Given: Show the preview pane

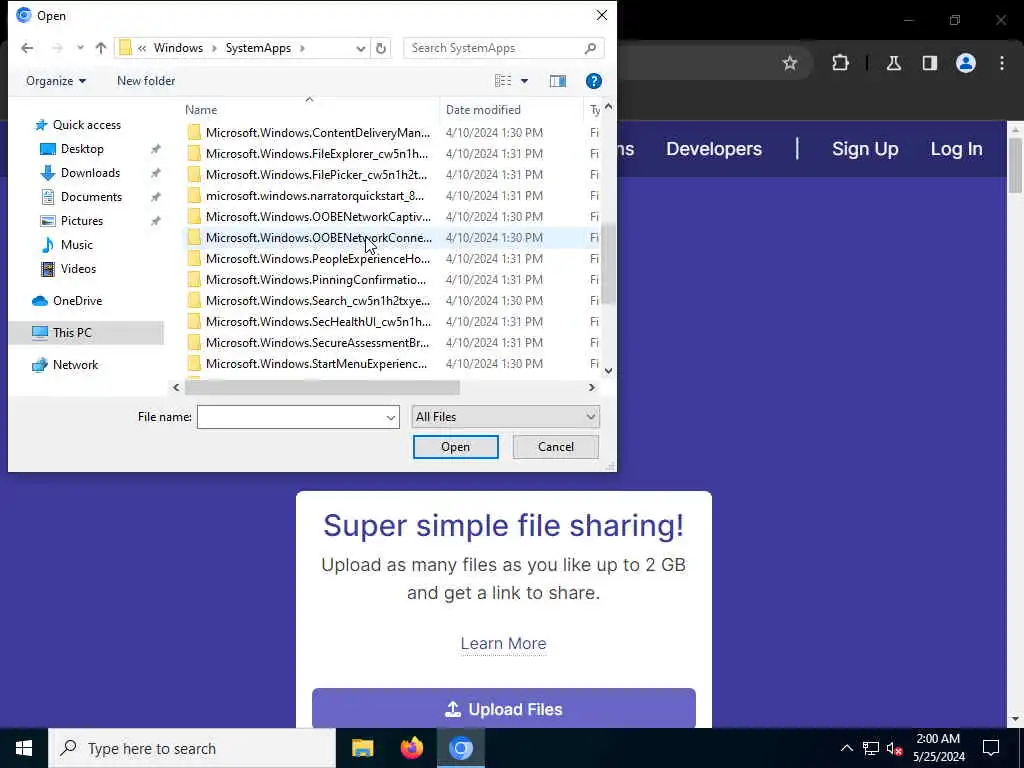Looking at the screenshot, I should click(558, 81).
